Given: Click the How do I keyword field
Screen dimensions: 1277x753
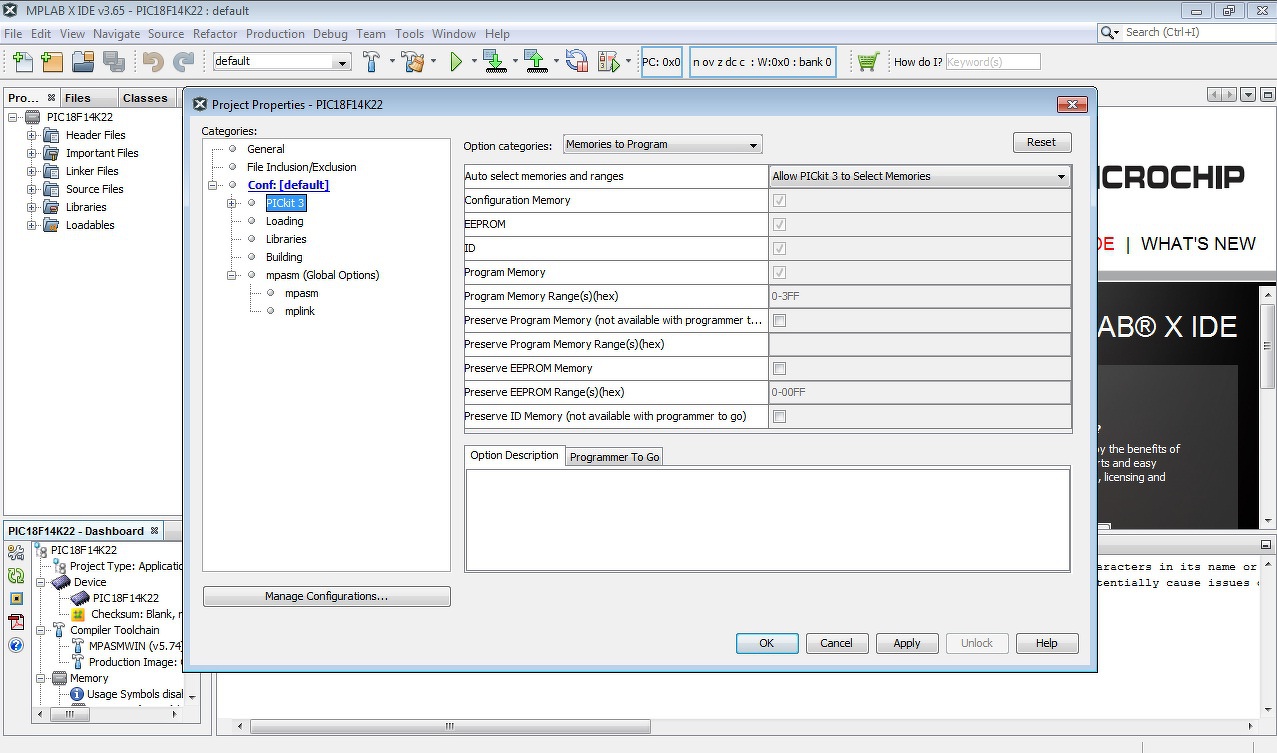Looking at the screenshot, I should [993, 62].
